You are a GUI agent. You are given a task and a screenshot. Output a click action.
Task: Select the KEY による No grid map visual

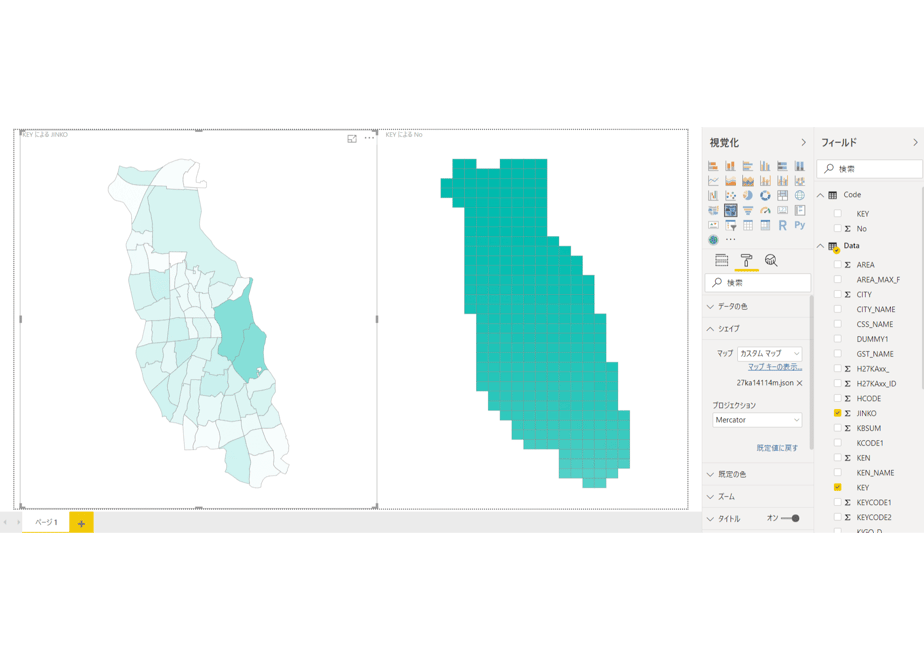click(x=535, y=323)
